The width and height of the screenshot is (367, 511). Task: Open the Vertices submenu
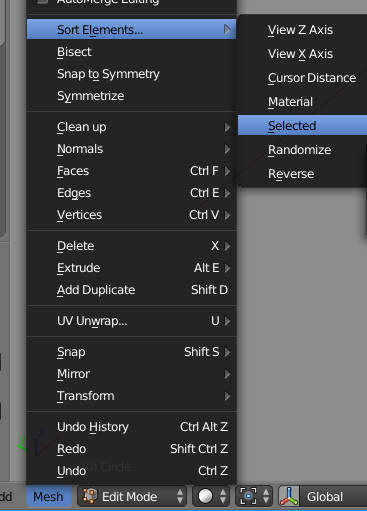(x=131, y=215)
